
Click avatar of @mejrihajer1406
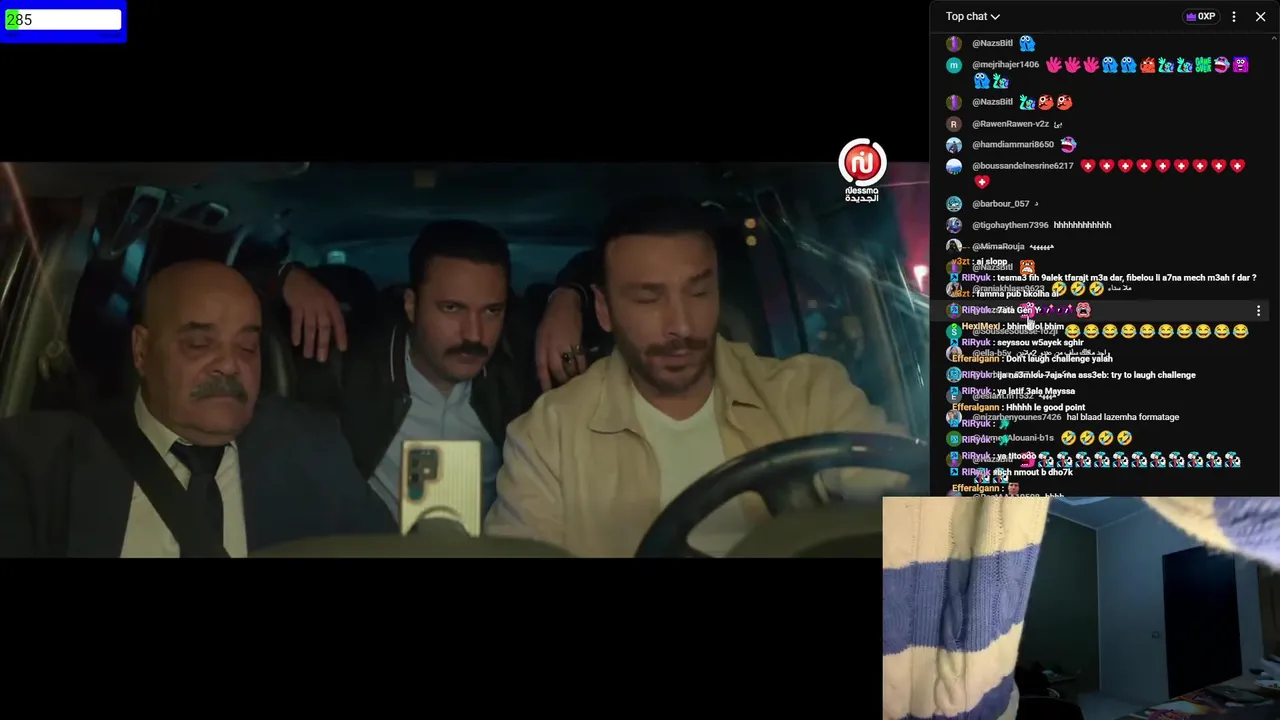click(954, 65)
